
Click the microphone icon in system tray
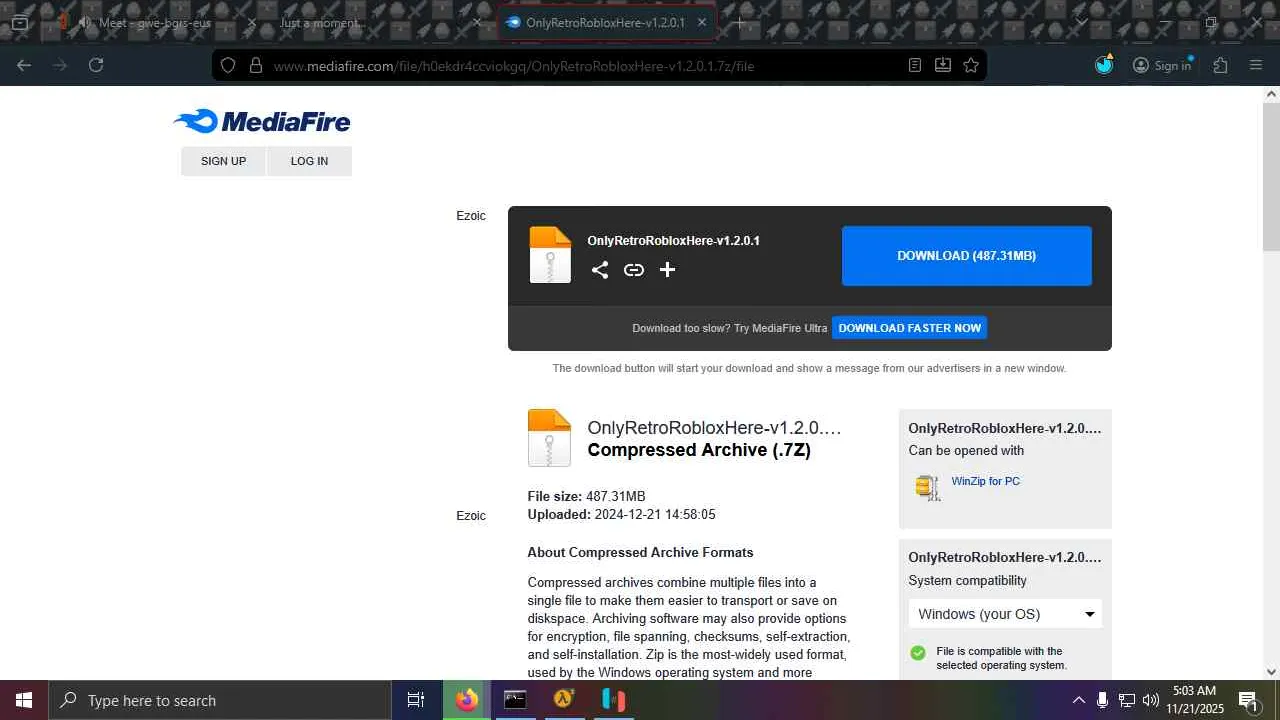1102,700
